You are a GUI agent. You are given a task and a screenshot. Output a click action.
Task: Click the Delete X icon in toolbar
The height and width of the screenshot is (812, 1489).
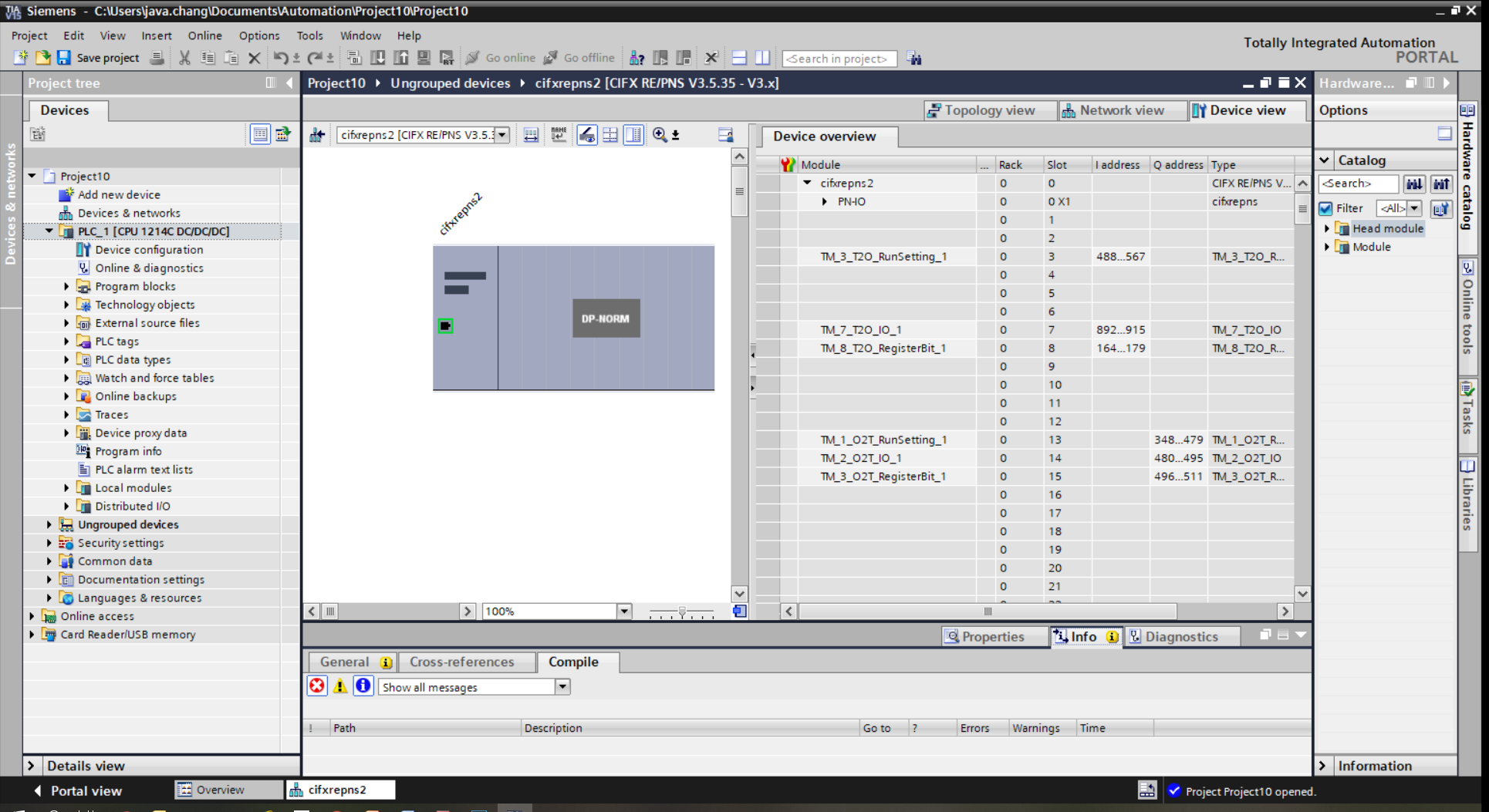254,58
